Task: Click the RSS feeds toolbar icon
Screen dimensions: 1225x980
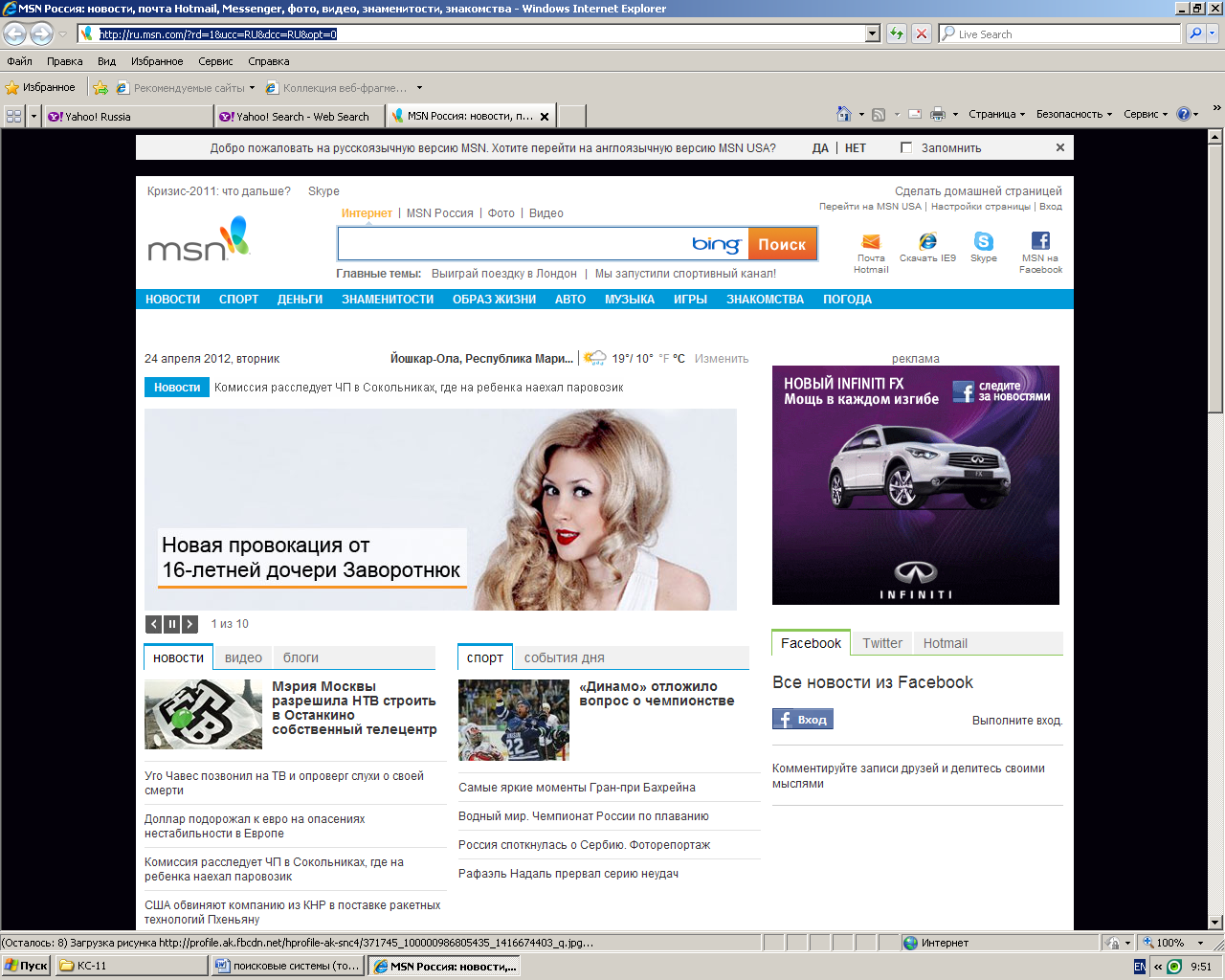Action: (x=879, y=114)
